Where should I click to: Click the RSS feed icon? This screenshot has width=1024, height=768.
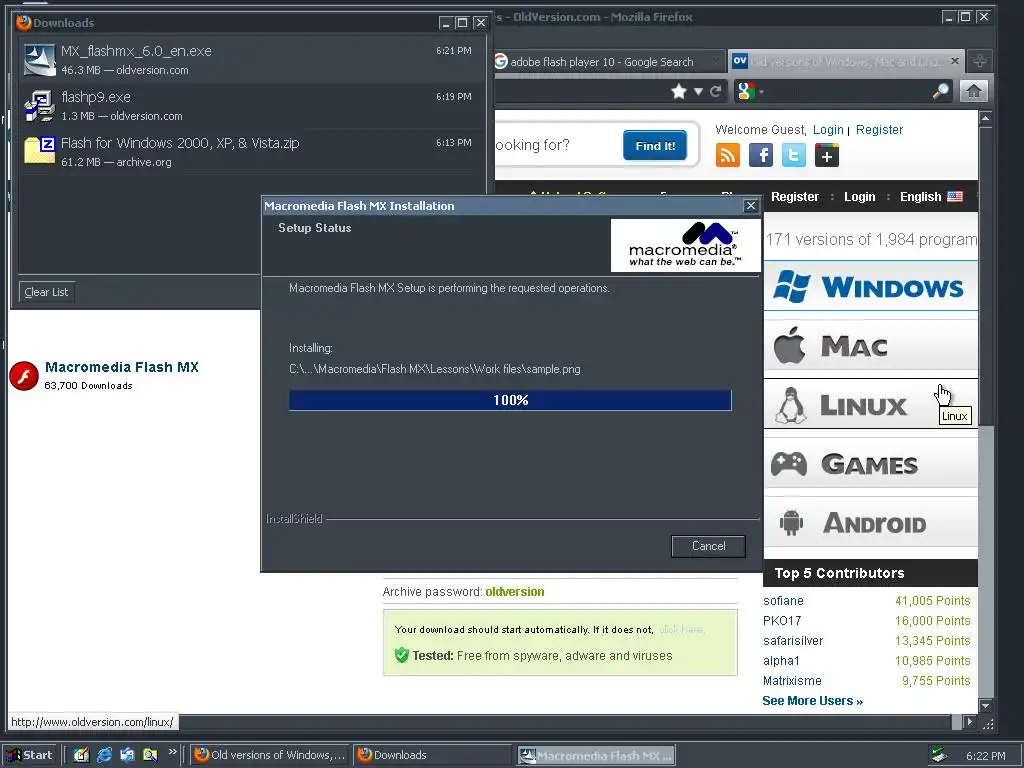click(x=728, y=155)
